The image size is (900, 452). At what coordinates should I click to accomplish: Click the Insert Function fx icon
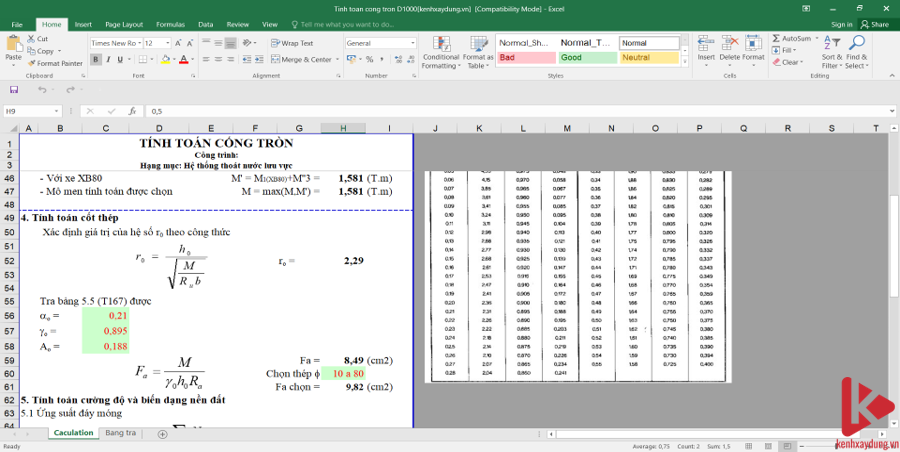(x=132, y=111)
